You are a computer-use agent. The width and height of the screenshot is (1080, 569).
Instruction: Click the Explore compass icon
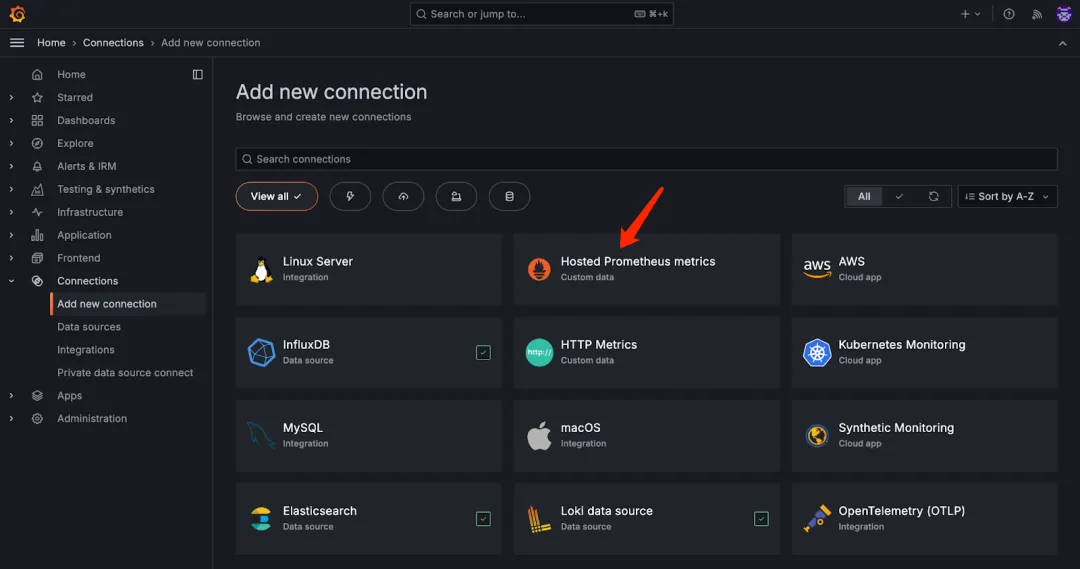coord(37,143)
